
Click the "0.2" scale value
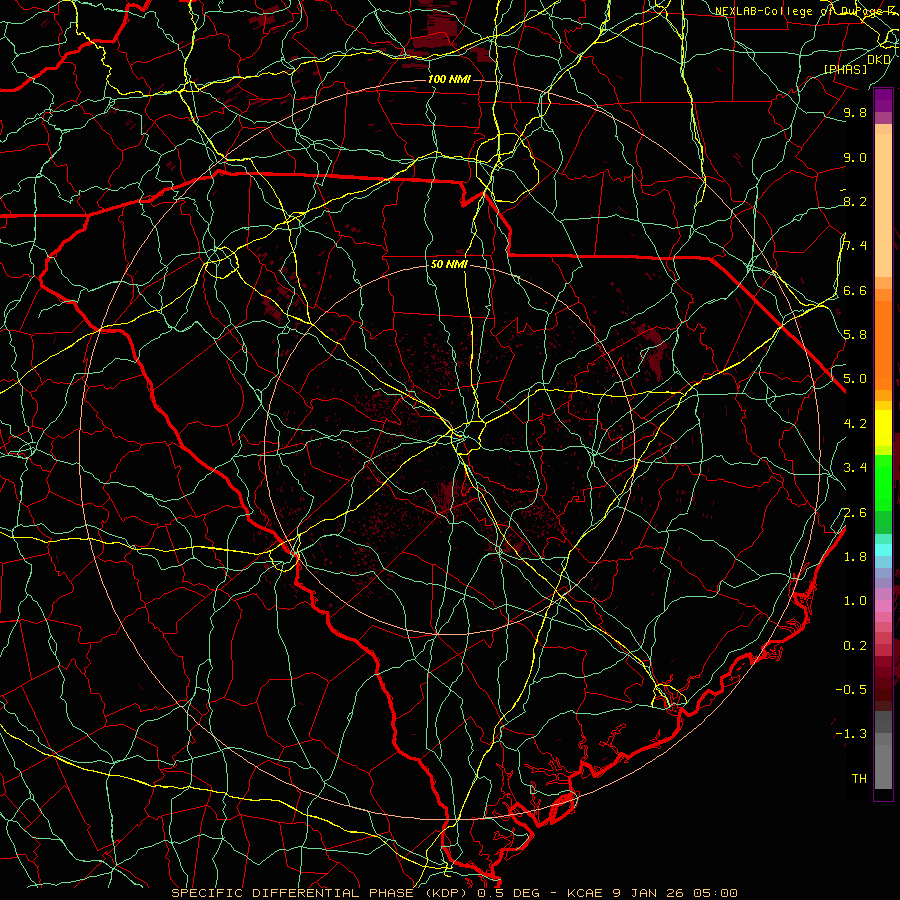[x=855, y=646]
